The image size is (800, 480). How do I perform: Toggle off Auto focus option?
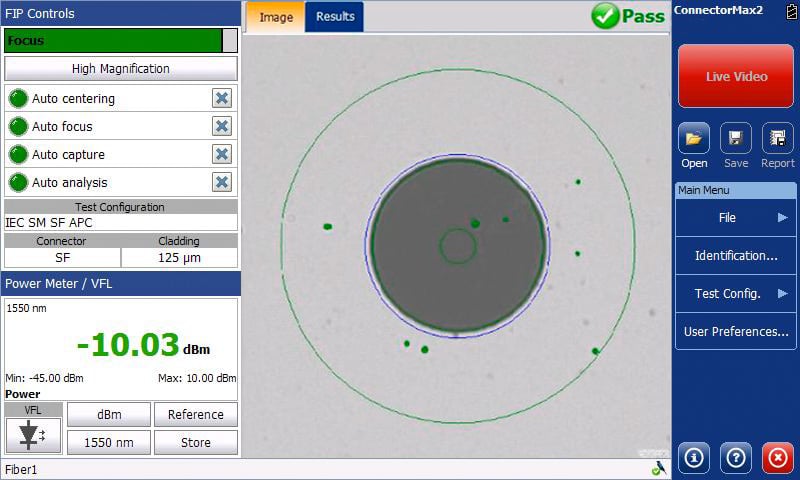click(222, 126)
